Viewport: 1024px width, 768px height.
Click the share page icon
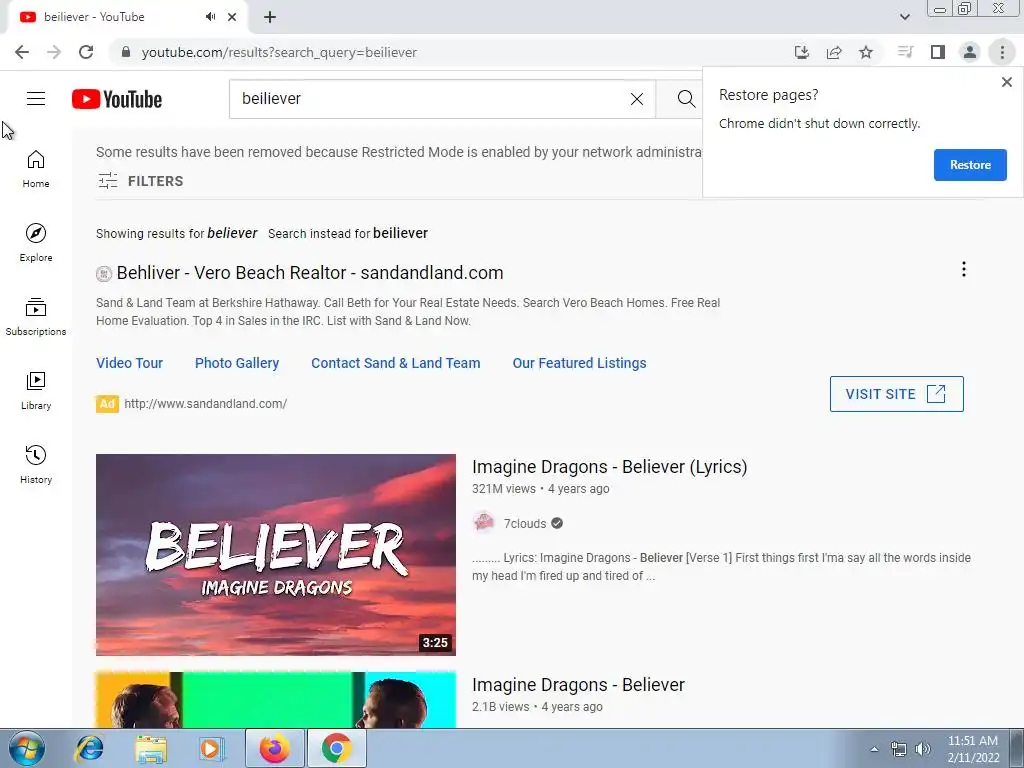click(x=834, y=52)
